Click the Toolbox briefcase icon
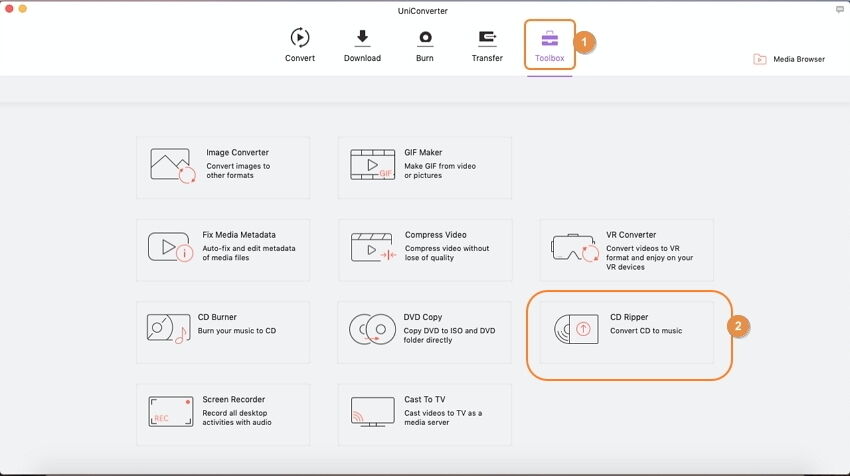 550,38
